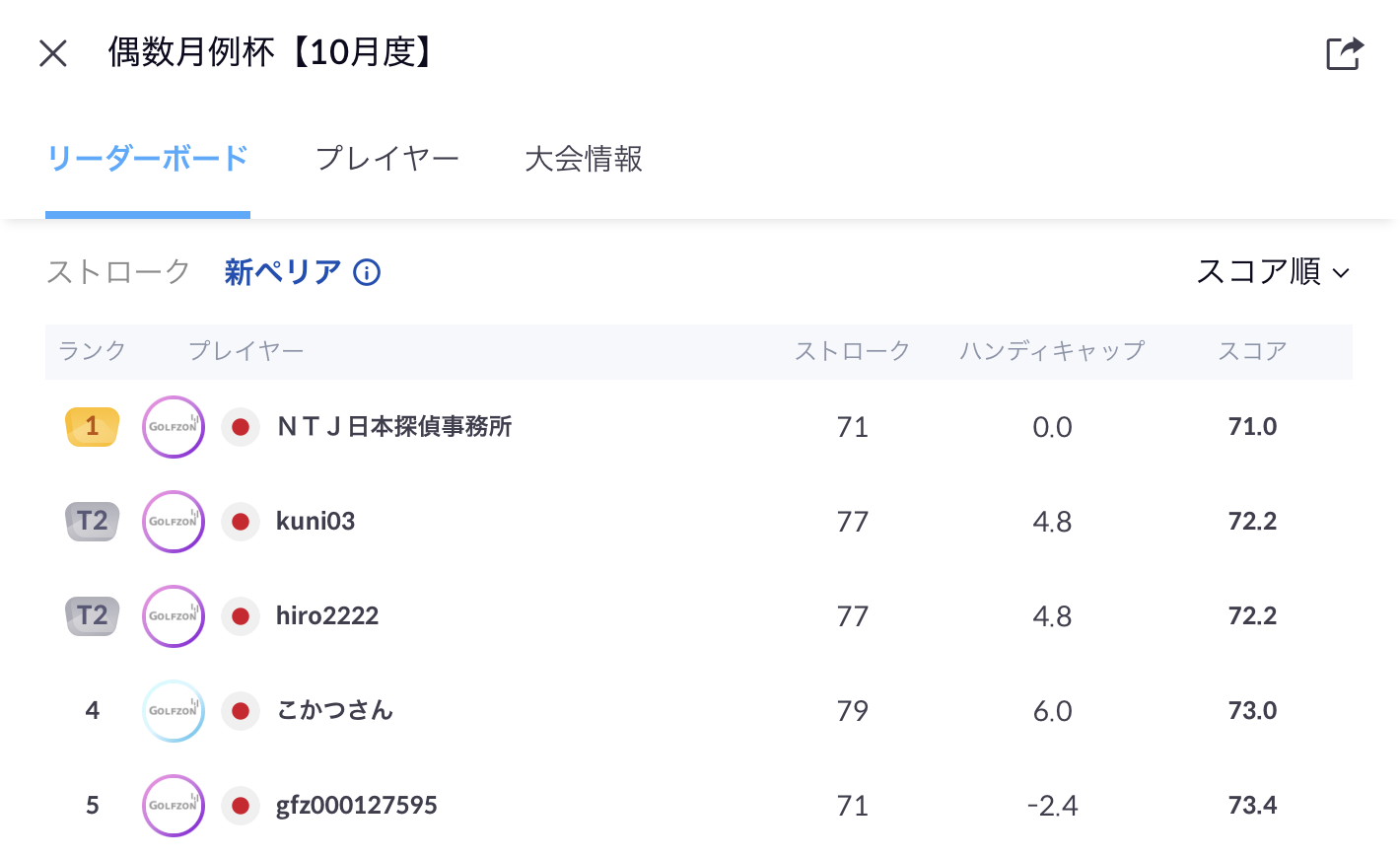Image resolution: width=1400 pixels, height=858 pixels.
Task: Click kuni03's Golfzon avatar
Action: coord(174,522)
